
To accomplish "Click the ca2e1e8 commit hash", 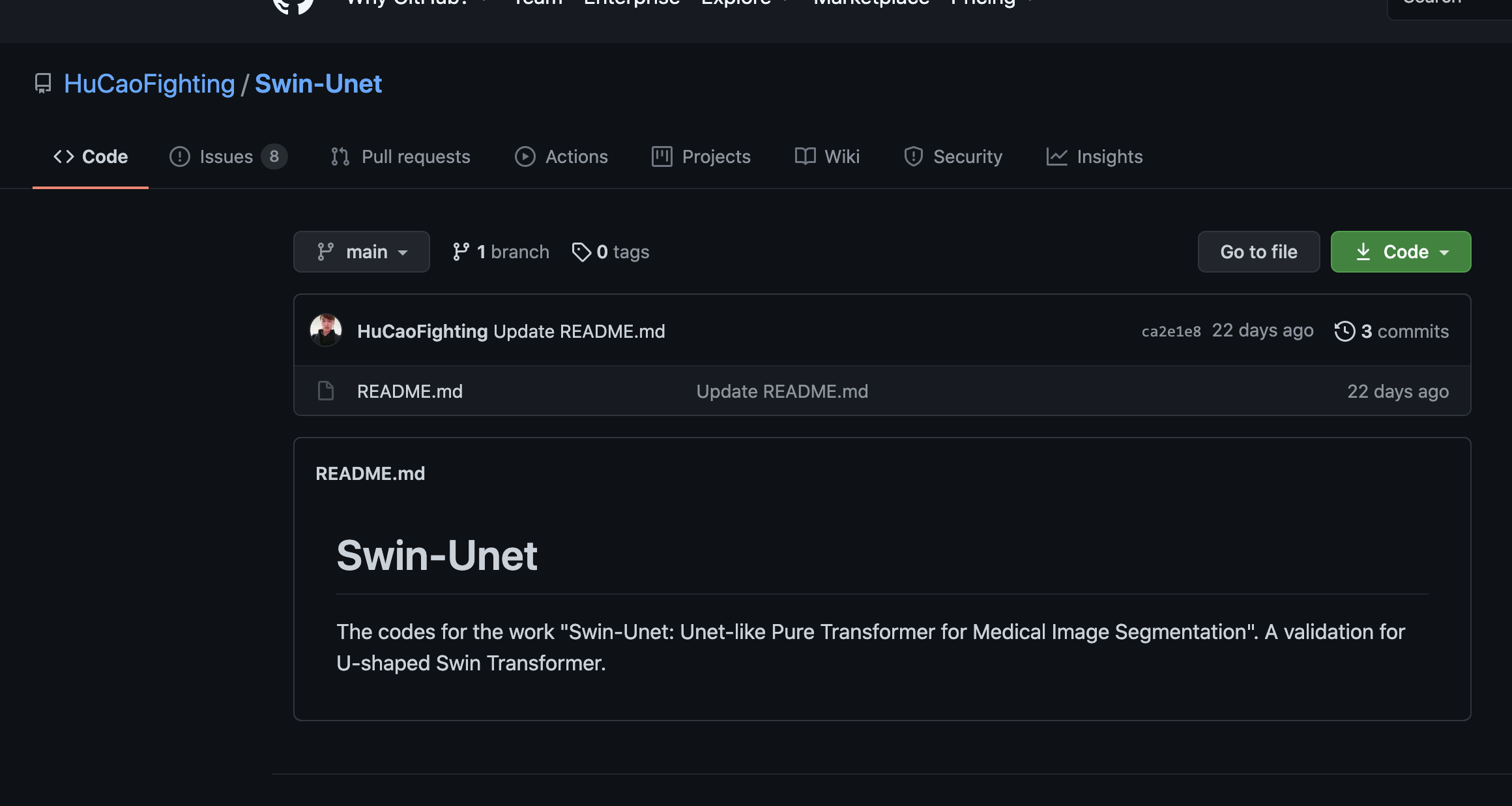I will click(x=1170, y=331).
